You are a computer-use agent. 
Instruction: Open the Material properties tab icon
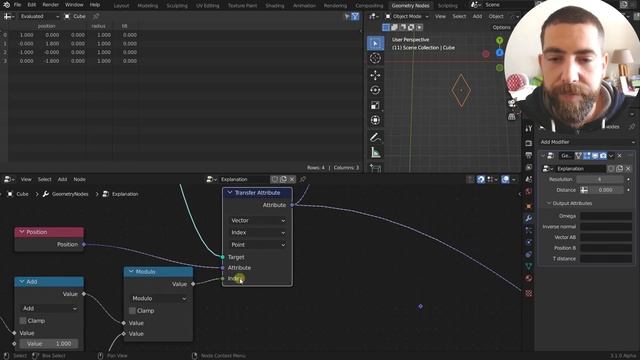pyautogui.click(x=529, y=278)
